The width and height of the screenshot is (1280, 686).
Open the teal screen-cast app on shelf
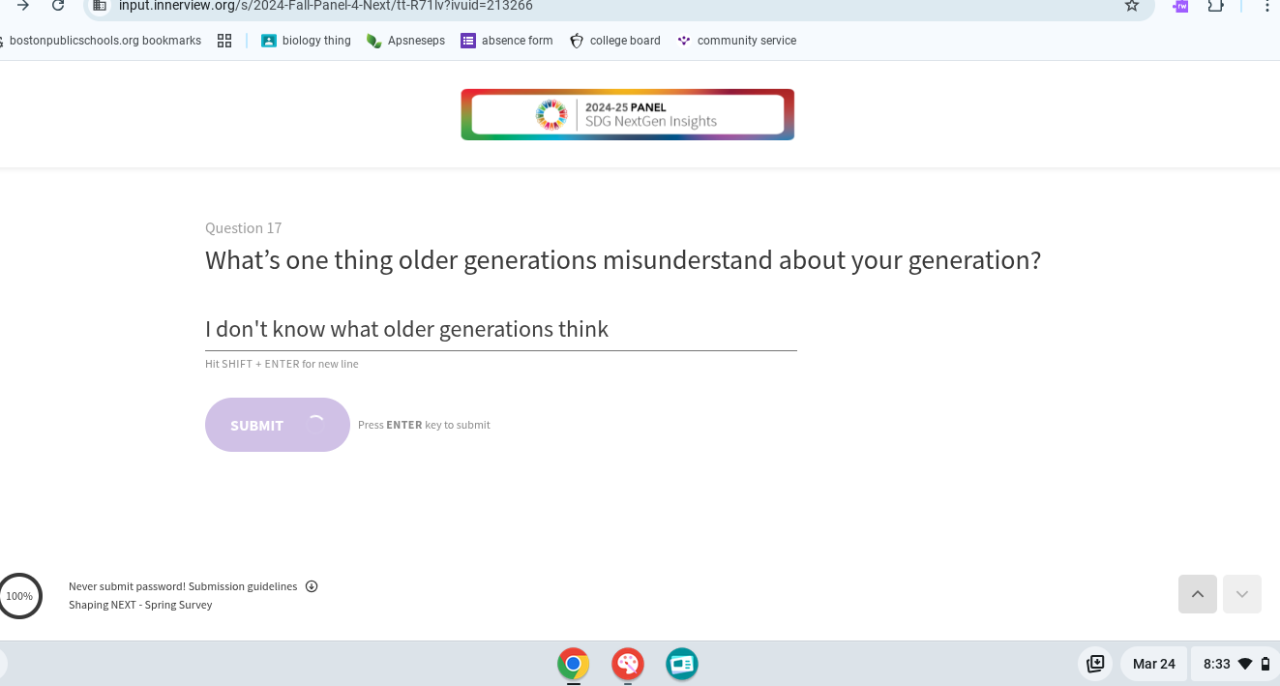pyautogui.click(x=682, y=663)
